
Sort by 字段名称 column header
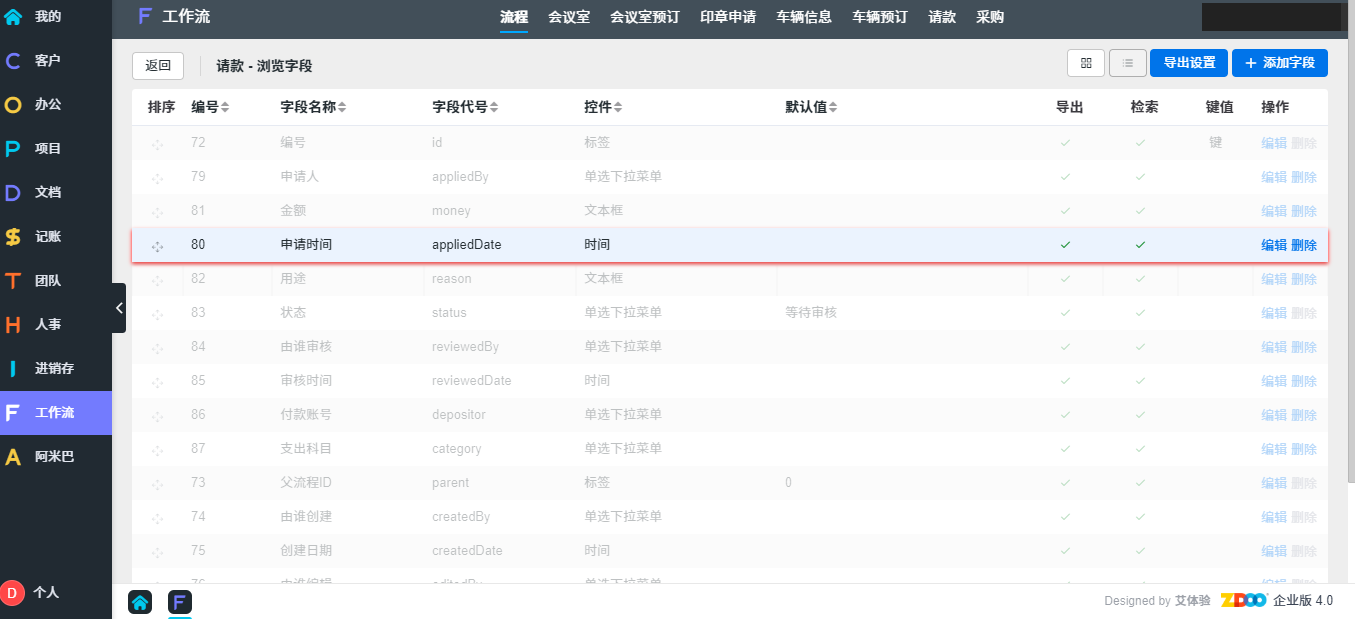314,107
